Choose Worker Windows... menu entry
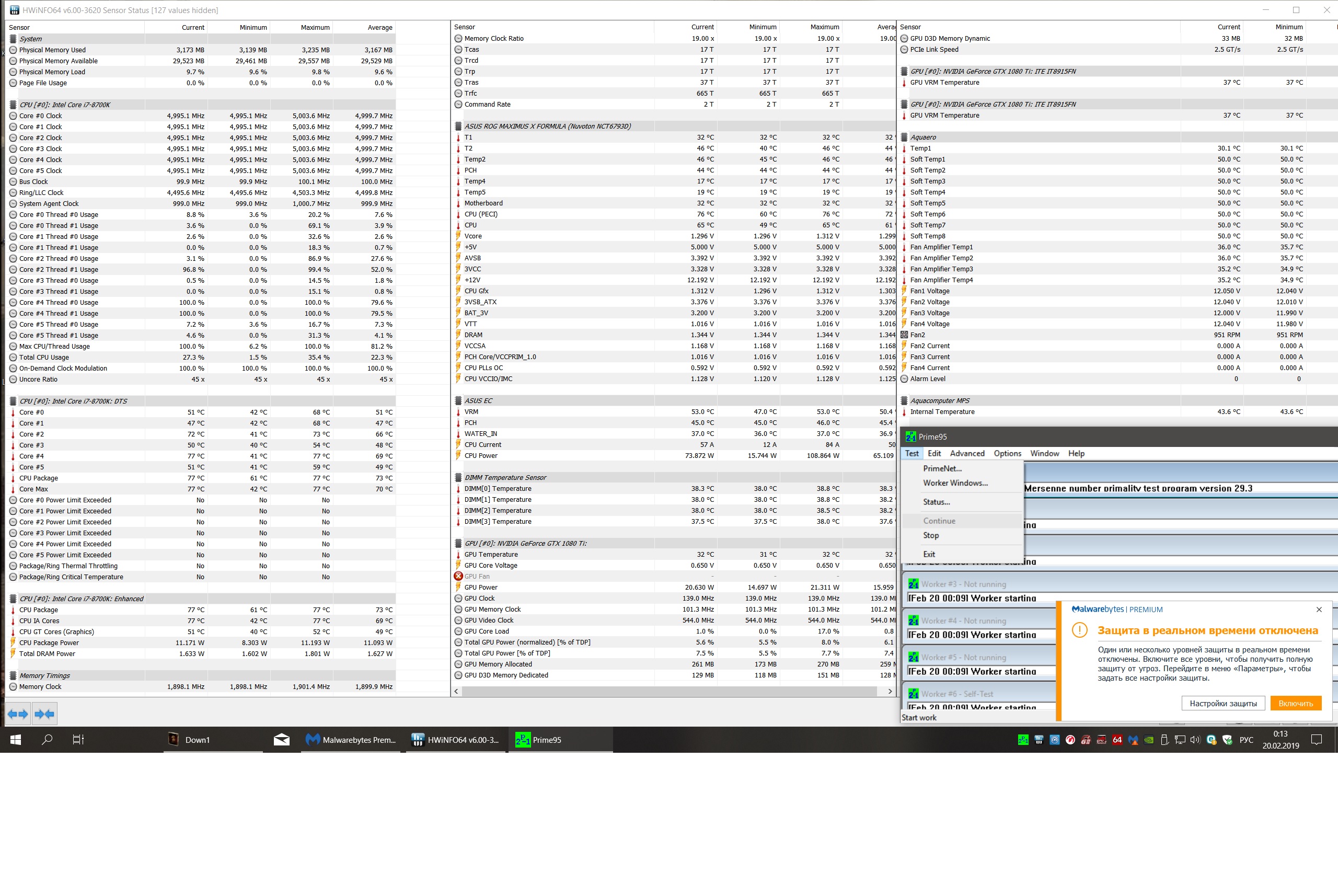 point(955,483)
